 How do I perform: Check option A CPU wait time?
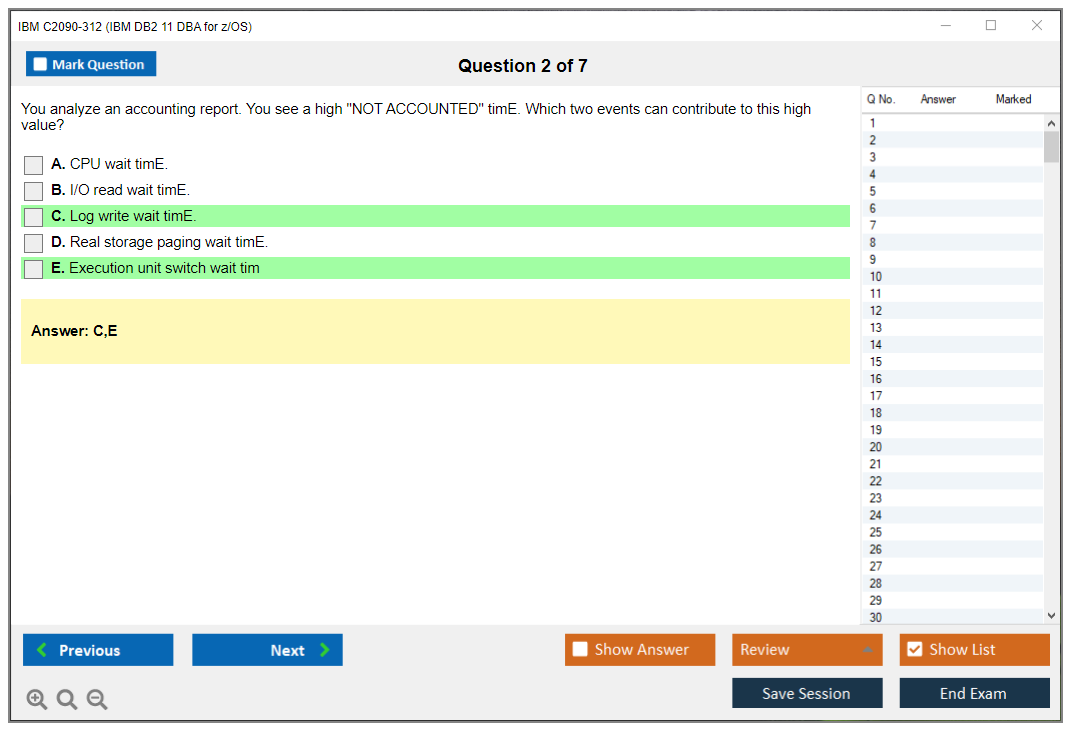coord(34,165)
